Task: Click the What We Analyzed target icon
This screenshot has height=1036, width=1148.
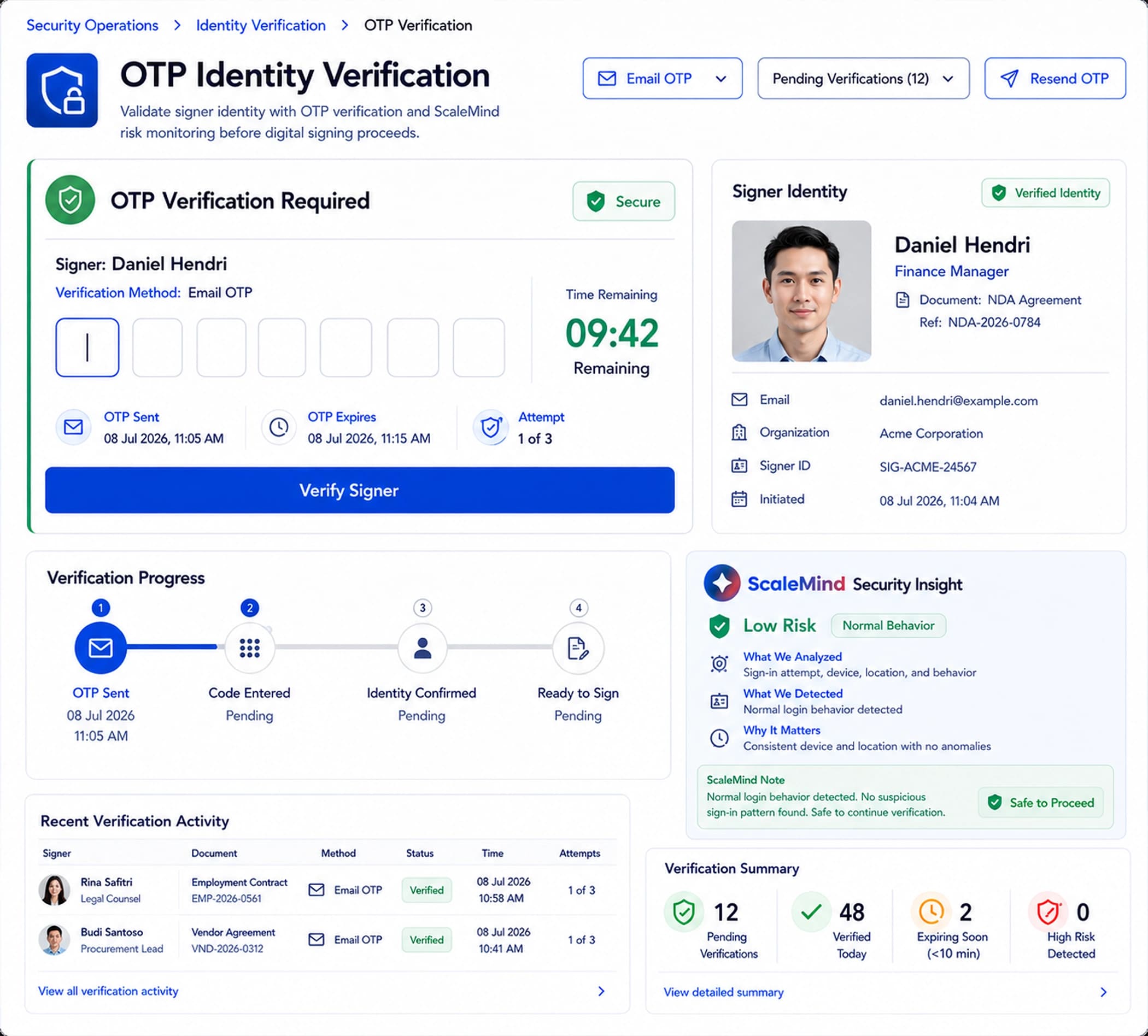Action: [719, 664]
